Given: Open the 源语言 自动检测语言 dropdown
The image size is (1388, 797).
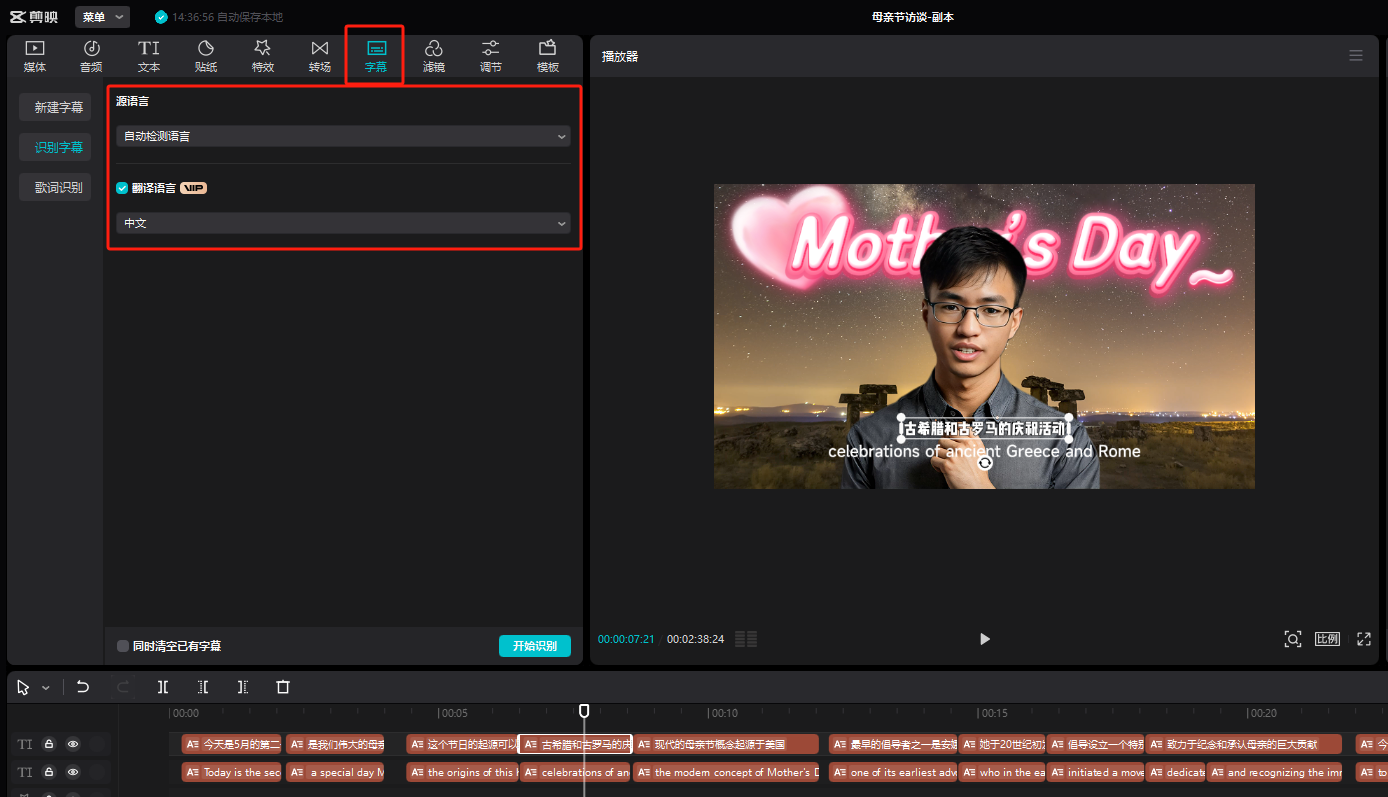Looking at the screenshot, I should (x=343, y=136).
